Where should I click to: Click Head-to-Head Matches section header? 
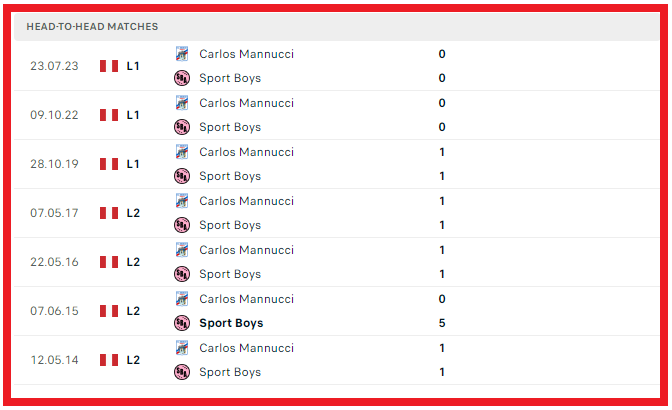tap(92, 26)
